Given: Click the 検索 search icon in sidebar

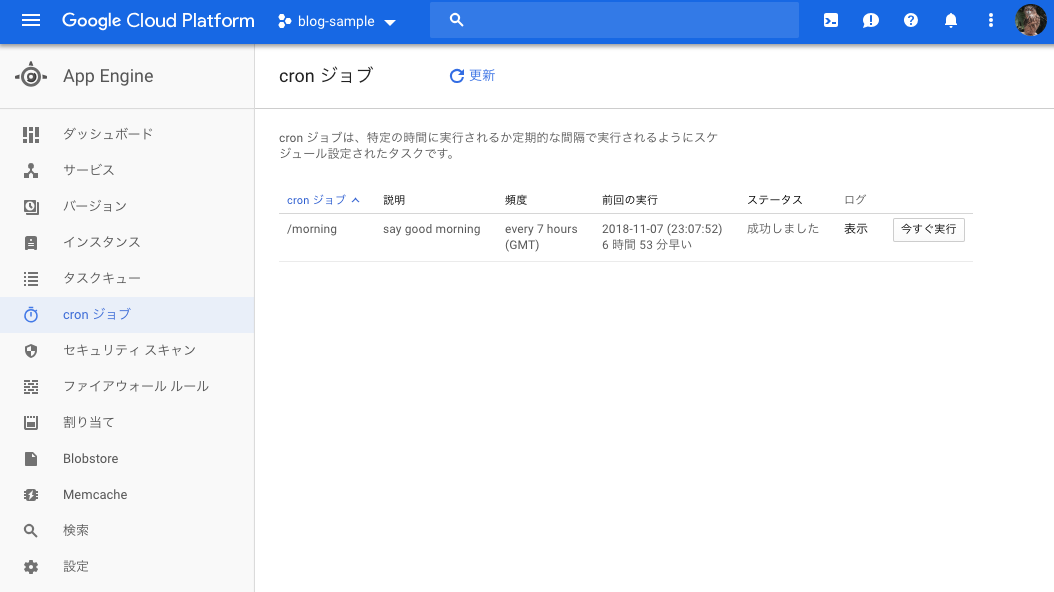Looking at the screenshot, I should point(31,531).
